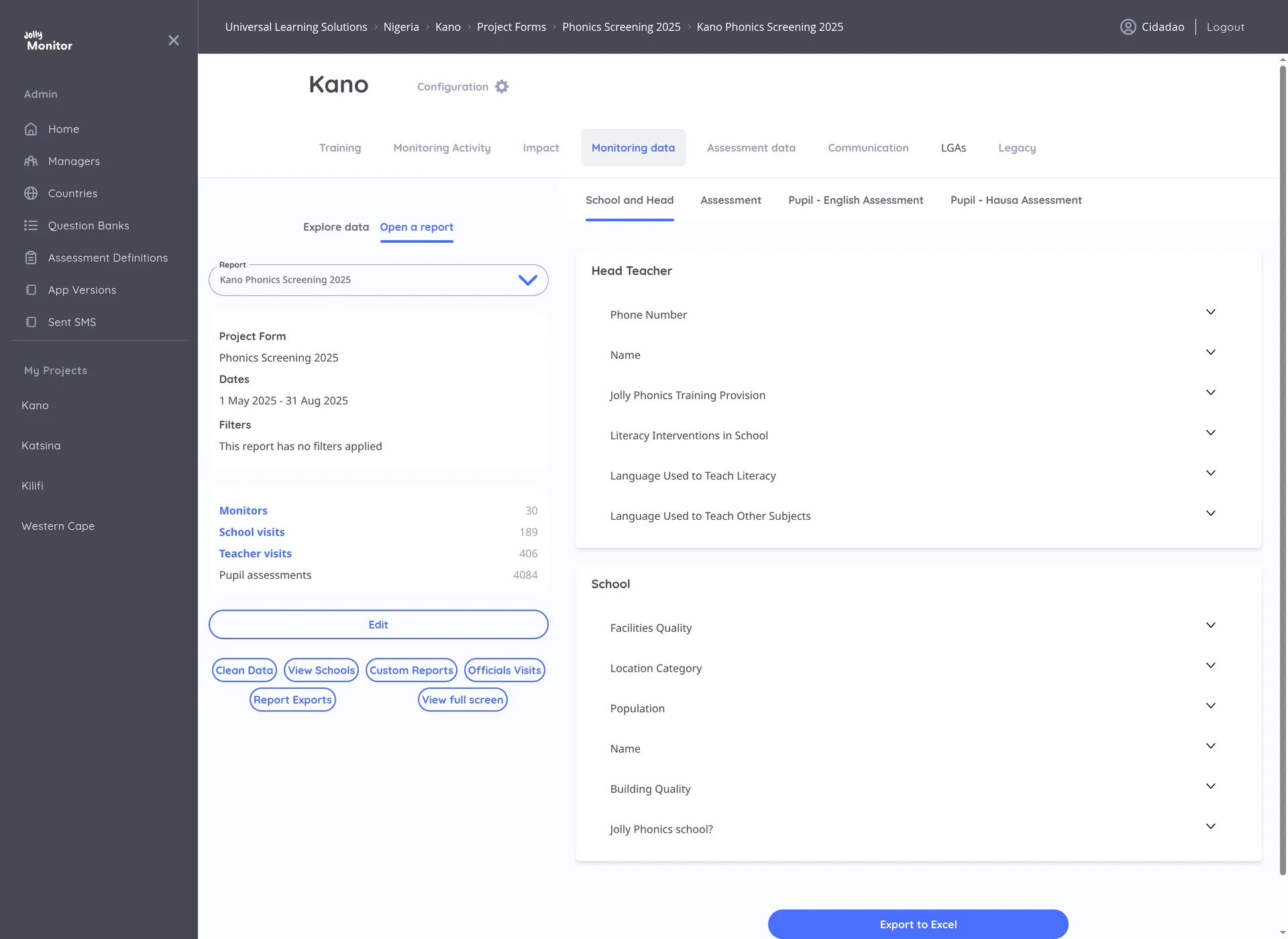Image resolution: width=1288 pixels, height=939 pixels.
Task: Click Phonics Screening 2025 breadcrumb
Action: coord(621,27)
